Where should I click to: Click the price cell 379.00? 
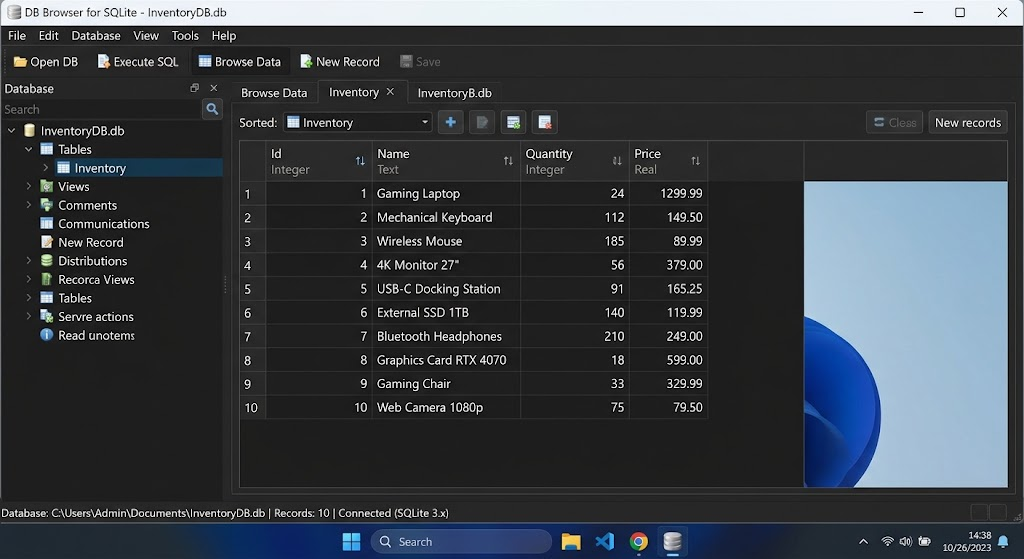tap(668, 265)
